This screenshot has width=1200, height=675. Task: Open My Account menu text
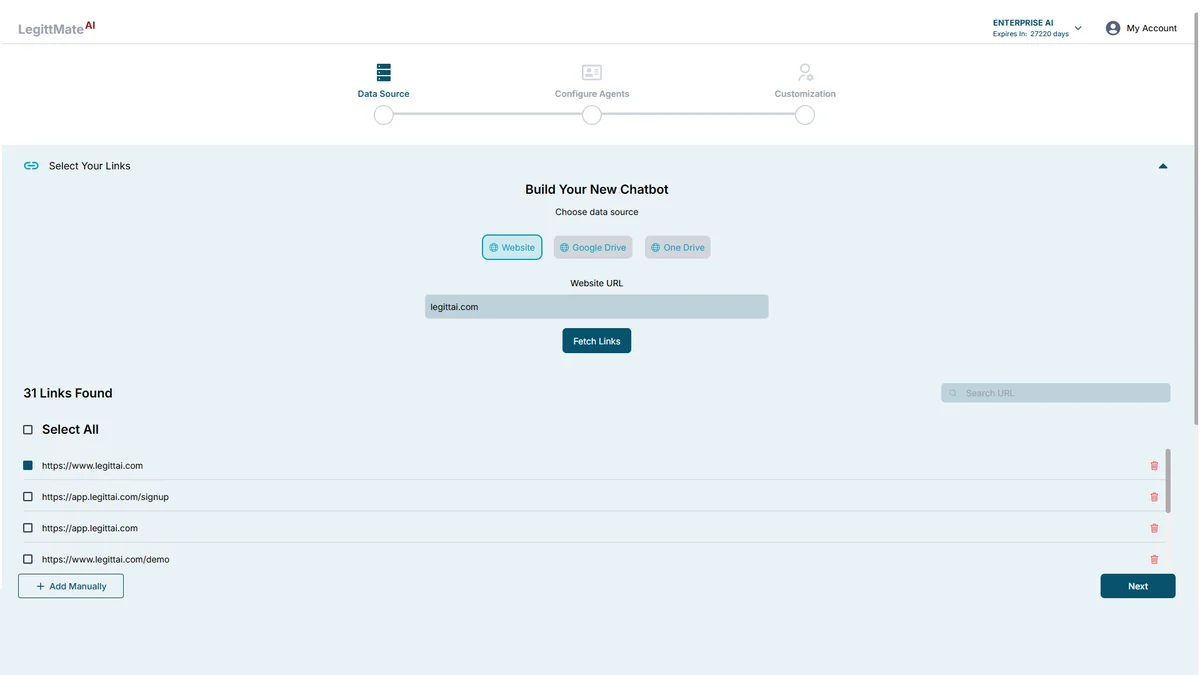point(1152,28)
